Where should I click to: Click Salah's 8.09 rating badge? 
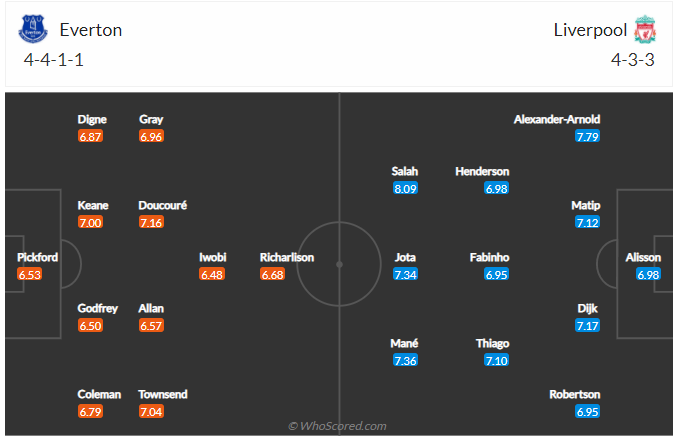point(405,188)
